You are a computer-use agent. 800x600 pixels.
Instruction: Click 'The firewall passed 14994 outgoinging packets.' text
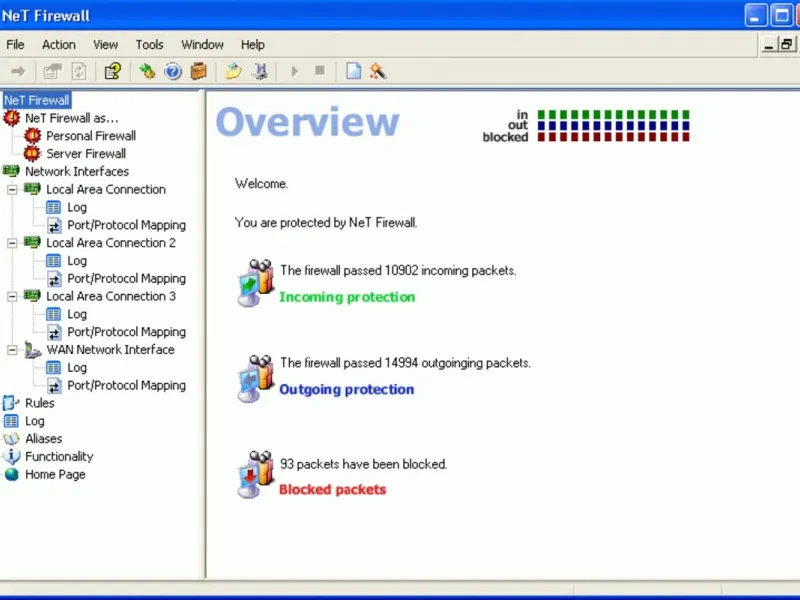(406, 363)
